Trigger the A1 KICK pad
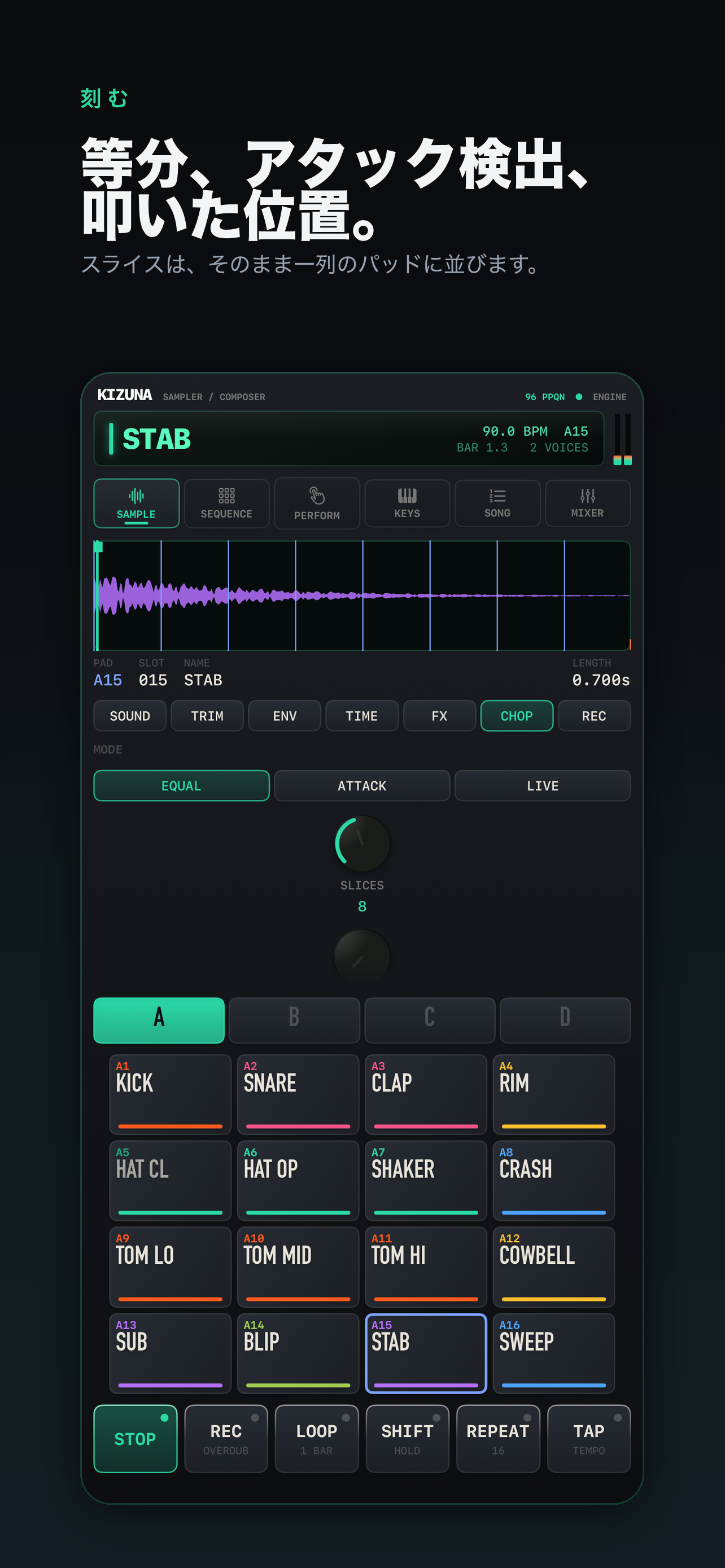The width and height of the screenshot is (725, 1568). tap(171, 1094)
